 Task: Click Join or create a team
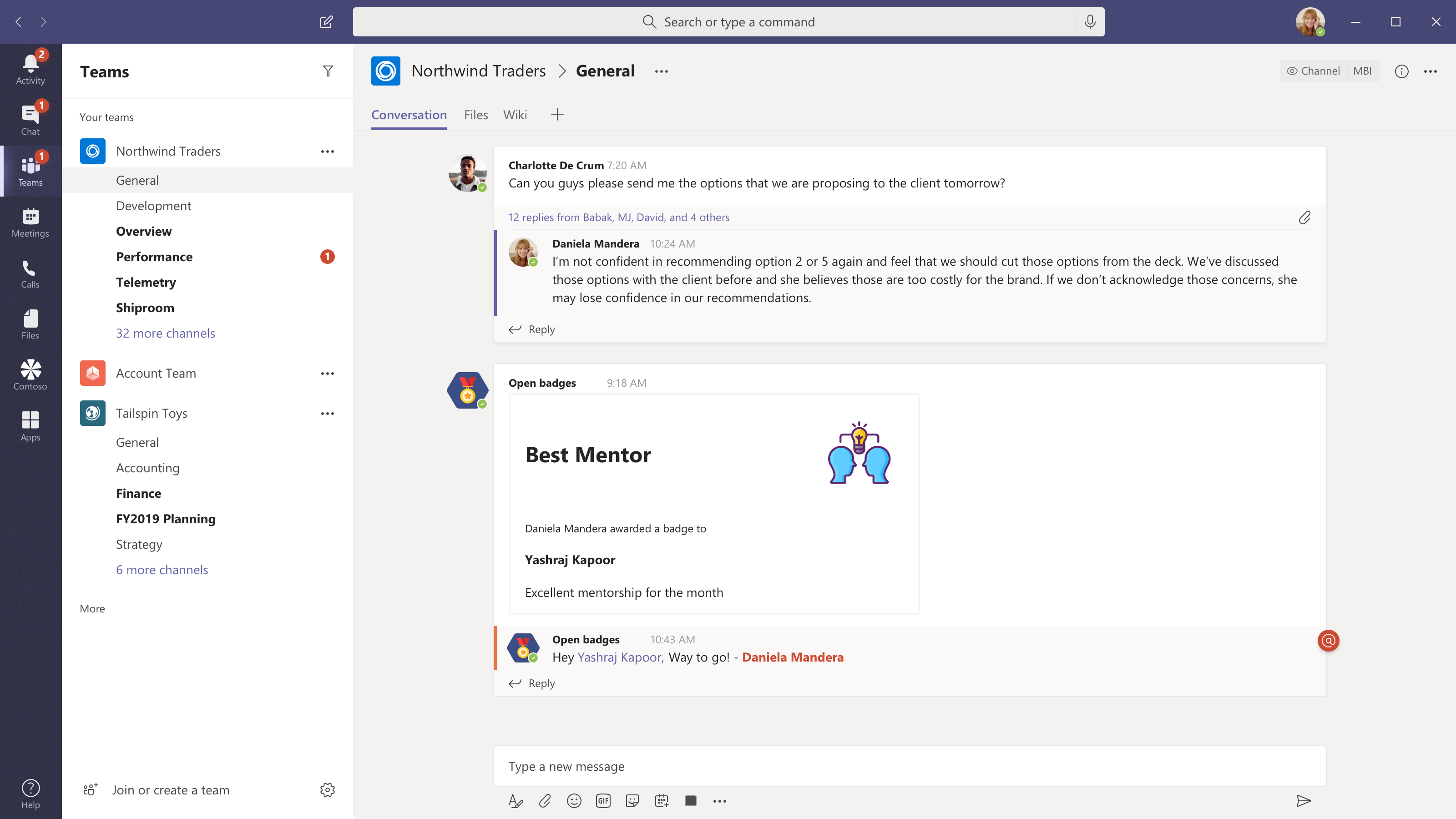click(170, 790)
